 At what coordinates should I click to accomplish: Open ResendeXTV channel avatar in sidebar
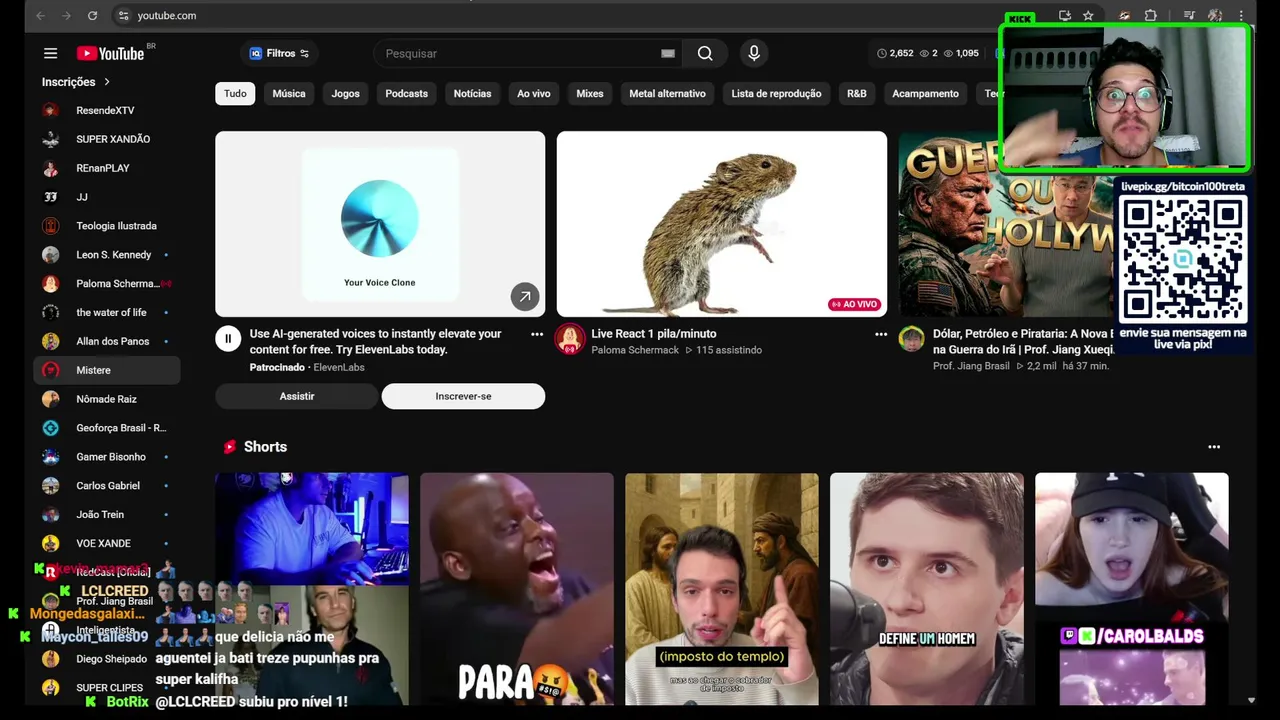pyautogui.click(x=50, y=110)
